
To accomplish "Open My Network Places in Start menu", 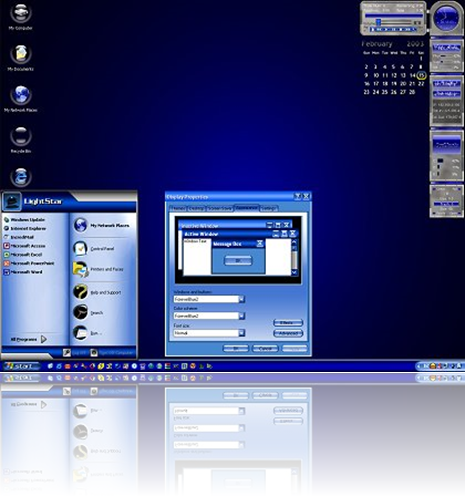I will pyautogui.click(x=101, y=225).
